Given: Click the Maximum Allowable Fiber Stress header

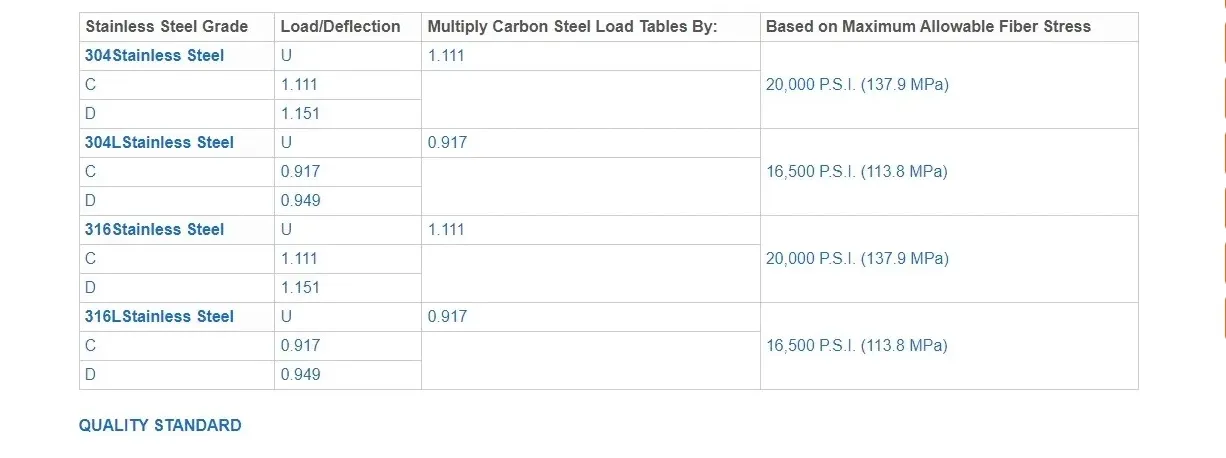Looking at the screenshot, I should tap(928, 27).
